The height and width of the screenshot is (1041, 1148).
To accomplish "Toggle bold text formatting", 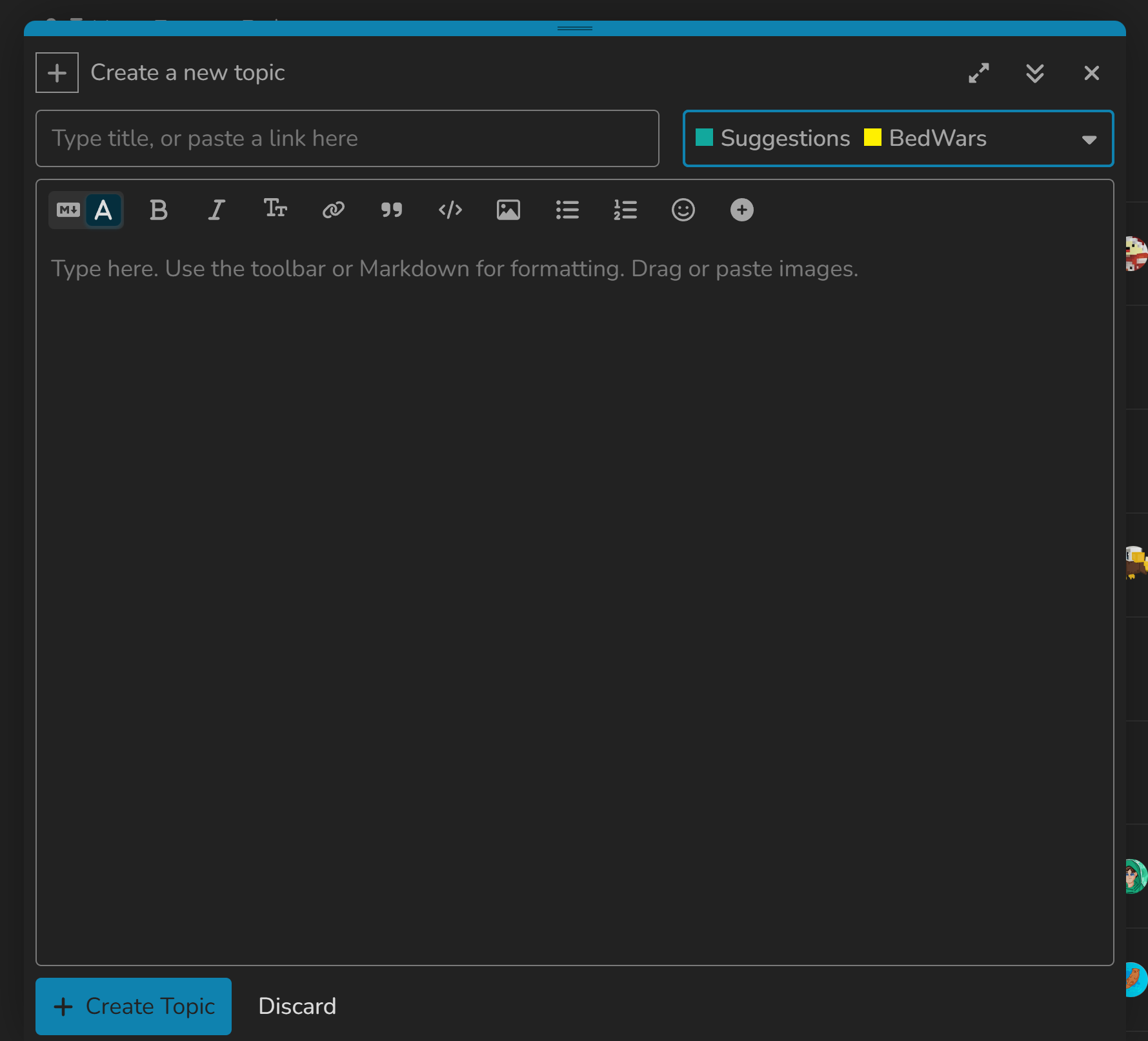I will [158, 210].
